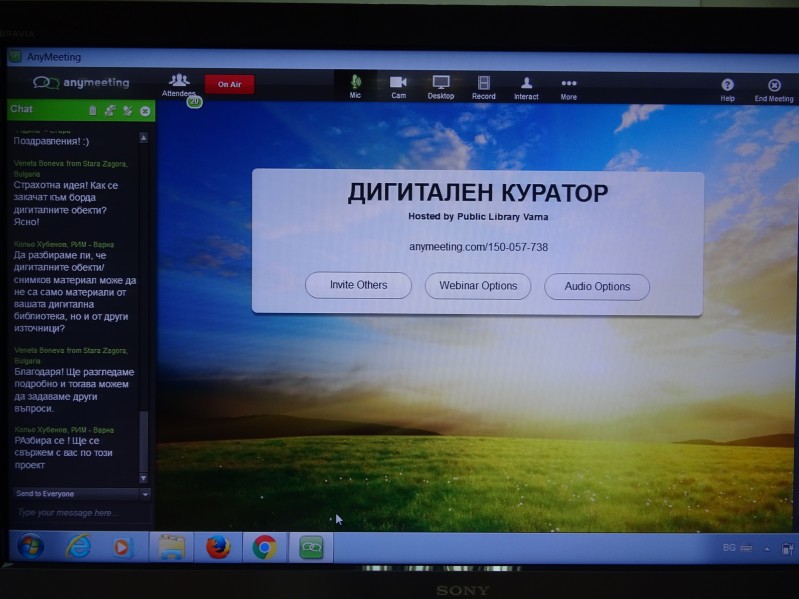Open Help in the top bar
This screenshot has height=599, width=799.
(727, 88)
